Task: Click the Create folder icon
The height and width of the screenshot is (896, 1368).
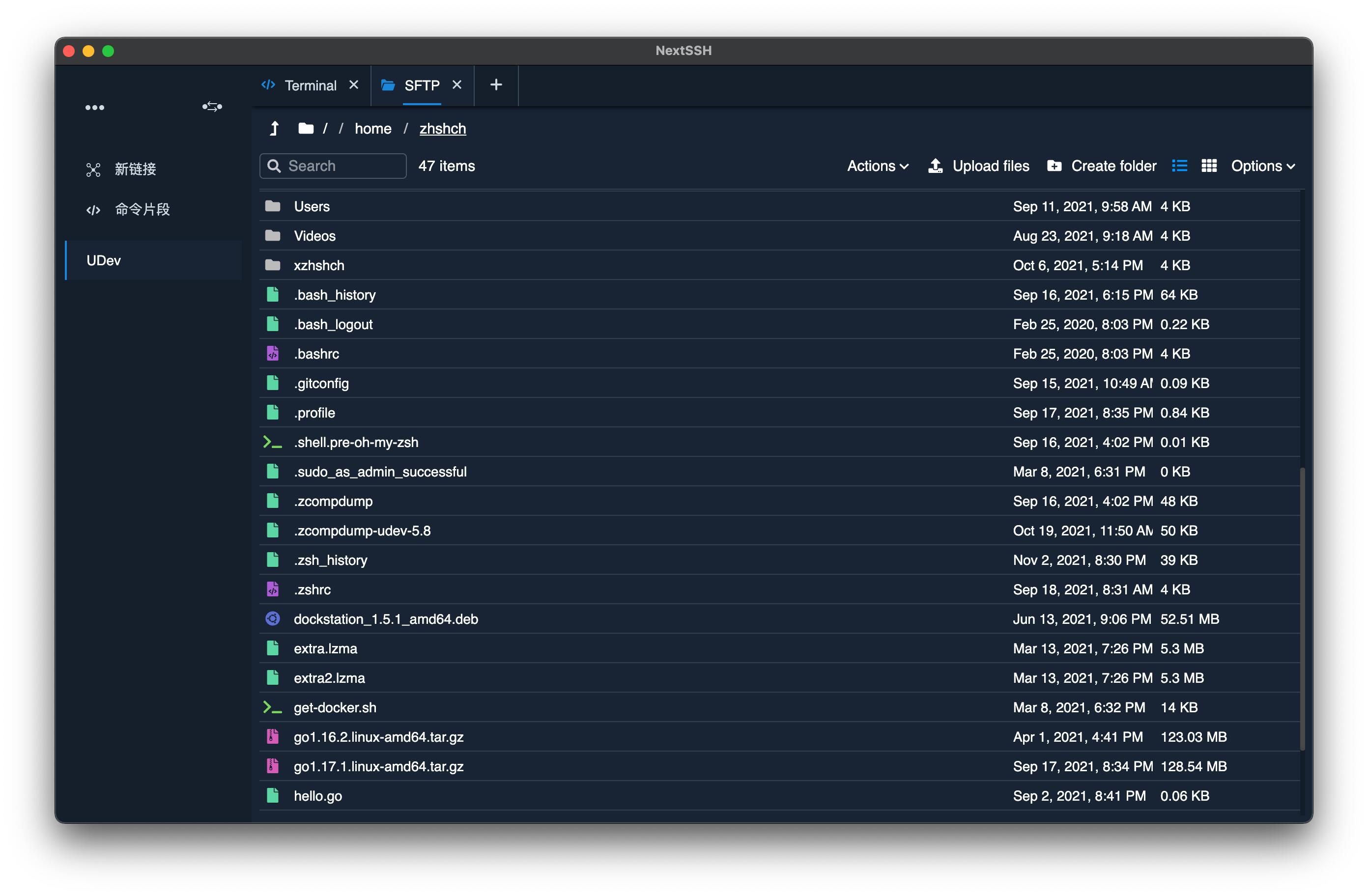Action: (x=1054, y=166)
